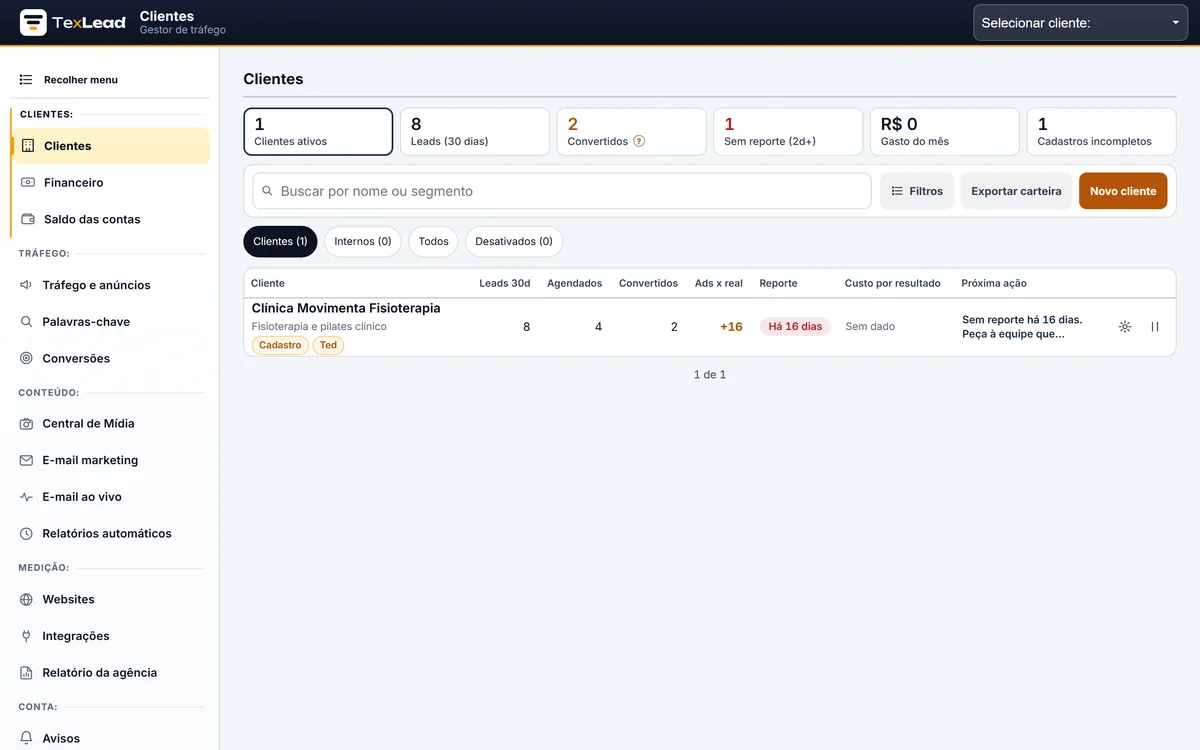This screenshot has height=750, width=1200.
Task: Select the Leads (30 dias) summary card
Action: tap(475, 132)
